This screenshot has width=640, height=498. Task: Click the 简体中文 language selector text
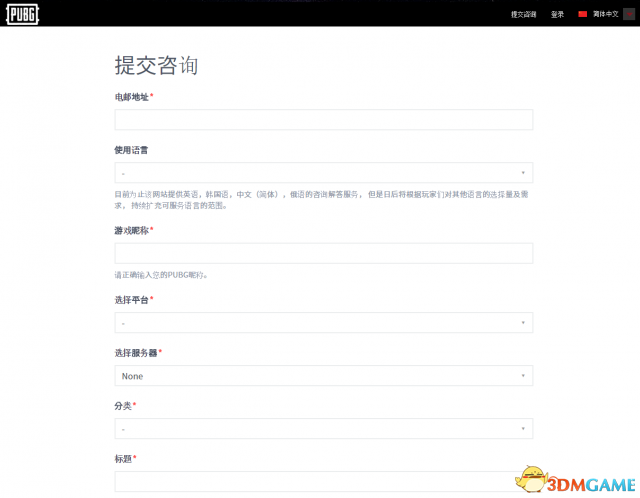click(606, 14)
